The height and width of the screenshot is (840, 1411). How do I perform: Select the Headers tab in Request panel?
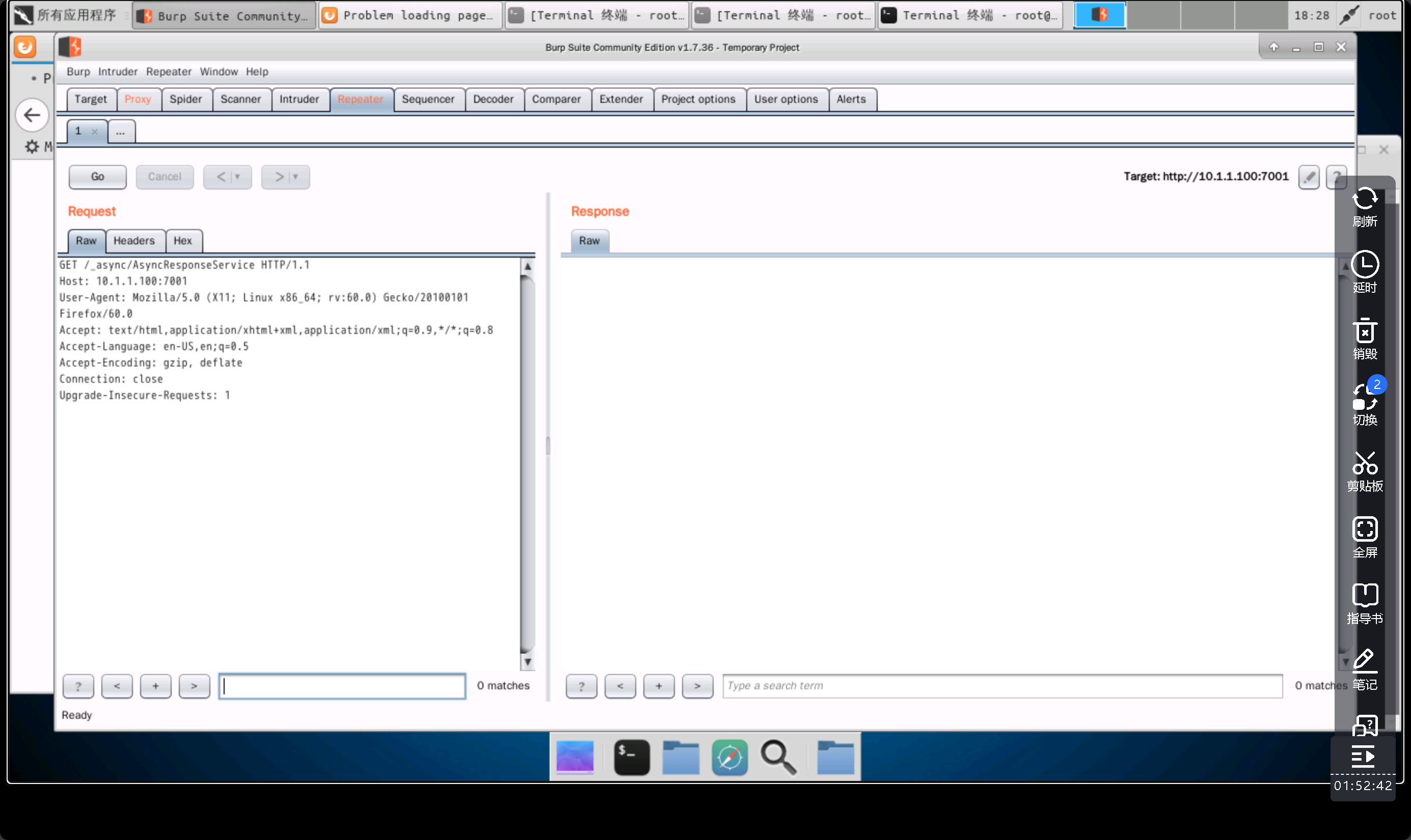[x=133, y=240]
